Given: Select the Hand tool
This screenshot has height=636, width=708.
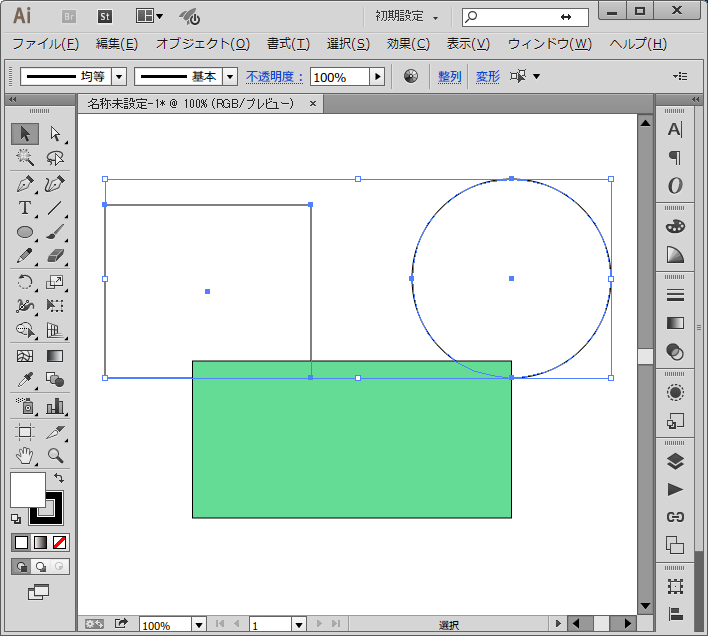Looking at the screenshot, I should pyautogui.click(x=25, y=456).
